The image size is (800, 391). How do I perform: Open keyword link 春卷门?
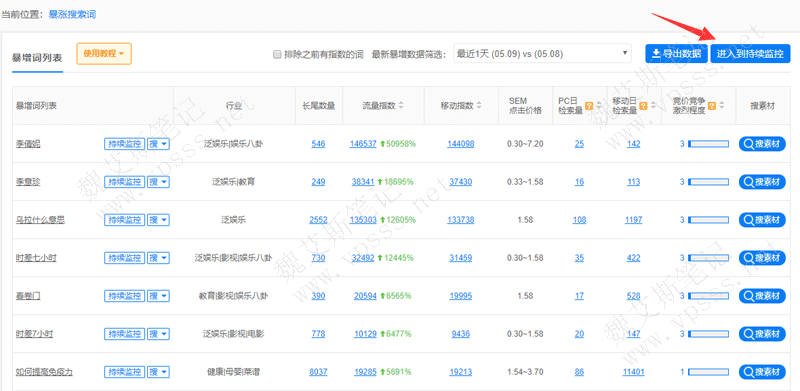click(28, 296)
